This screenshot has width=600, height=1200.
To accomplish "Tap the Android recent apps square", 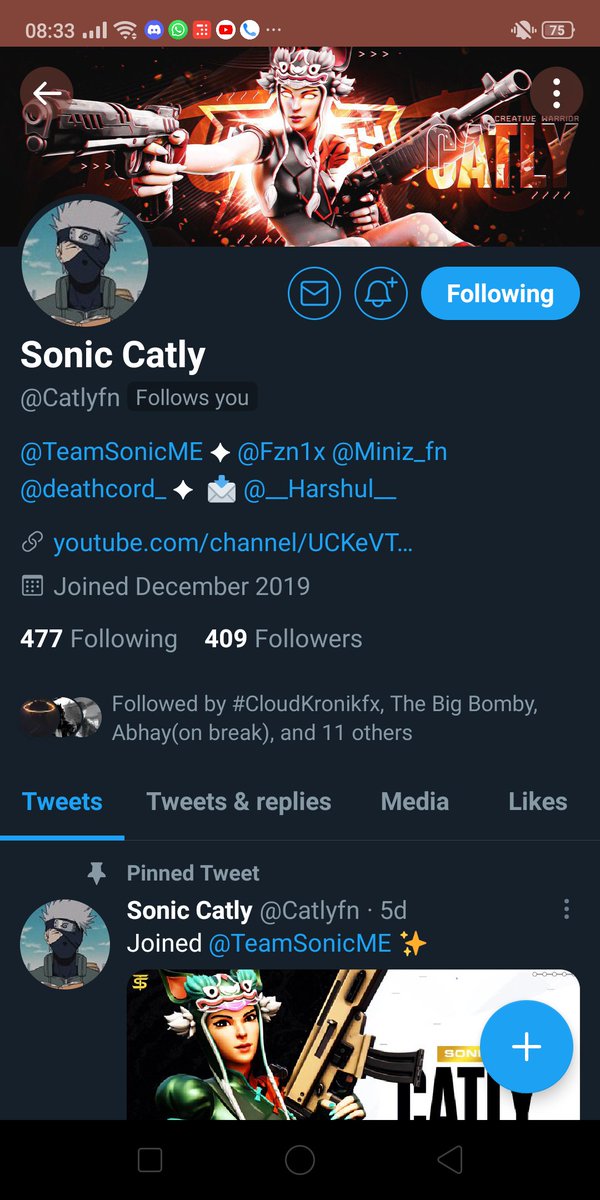I will click(150, 1160).
